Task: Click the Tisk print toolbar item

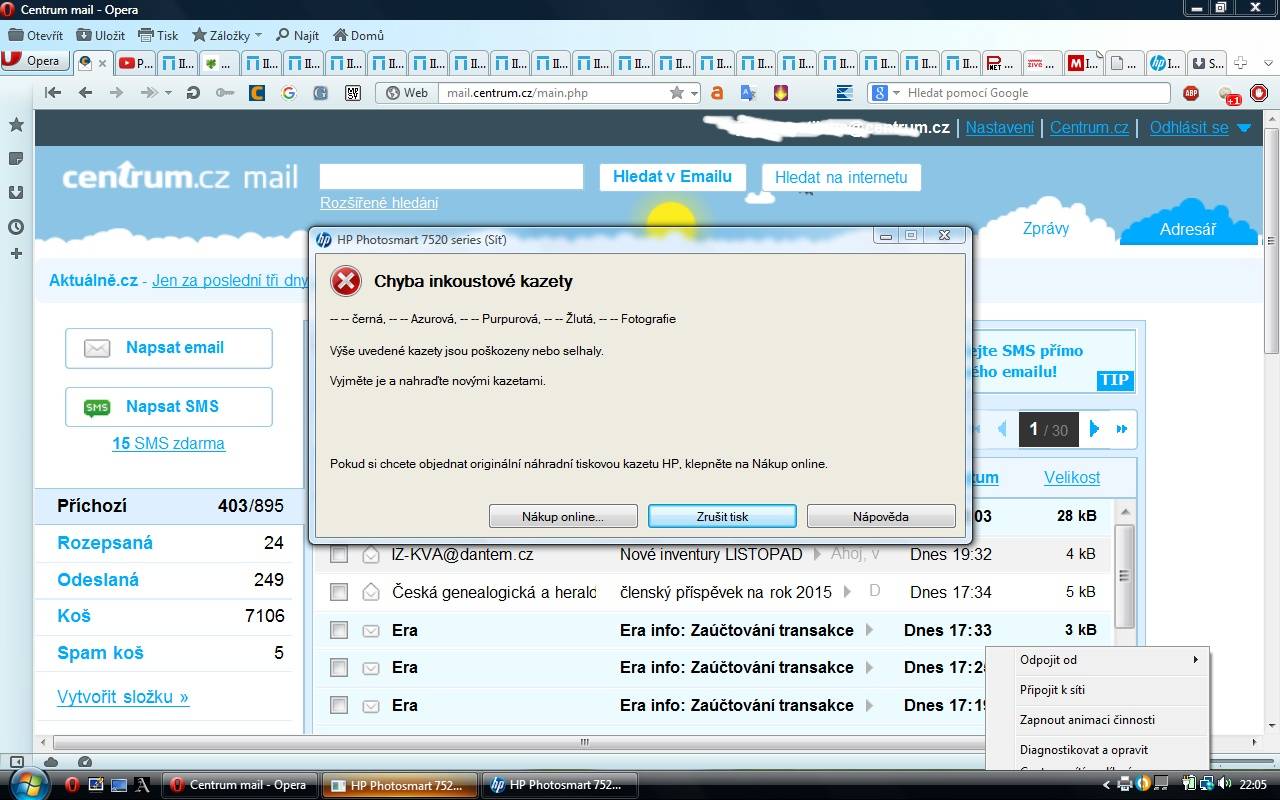Action: point(158,35)
